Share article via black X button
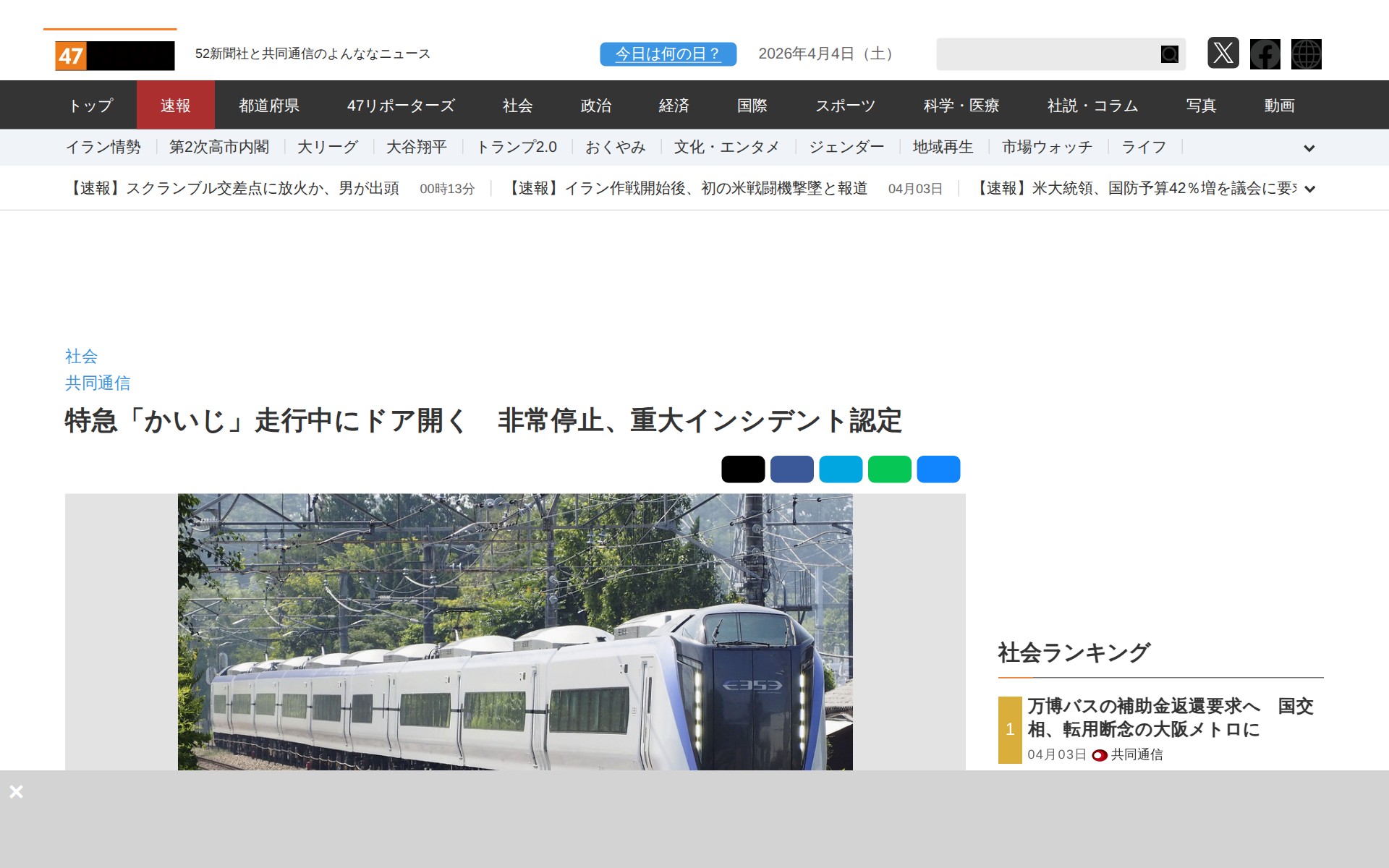This screenshot has width=1389, height=868. pos(742,469)
